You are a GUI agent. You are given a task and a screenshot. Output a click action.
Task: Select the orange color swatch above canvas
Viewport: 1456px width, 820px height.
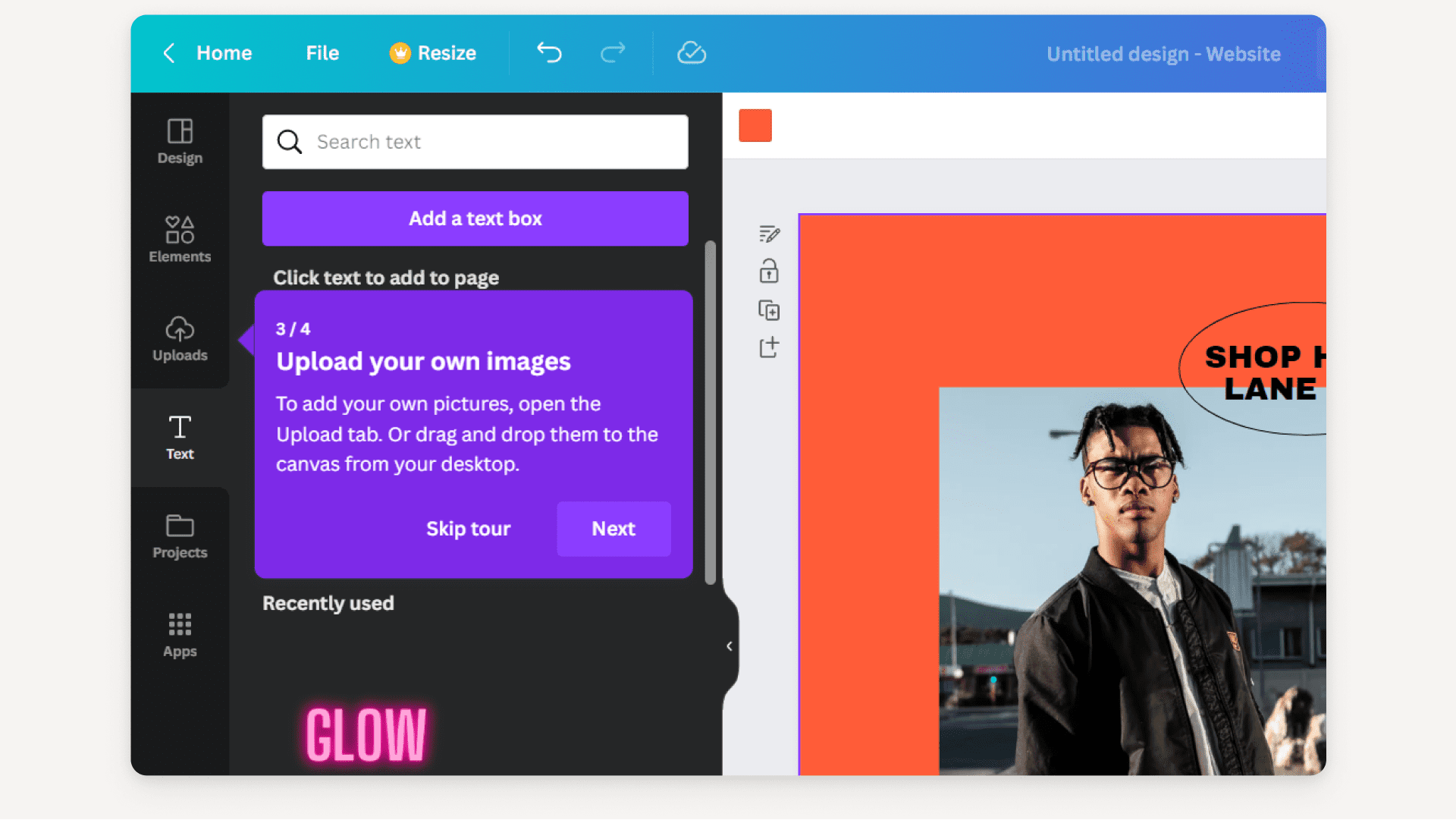click(x=755, y=125)
